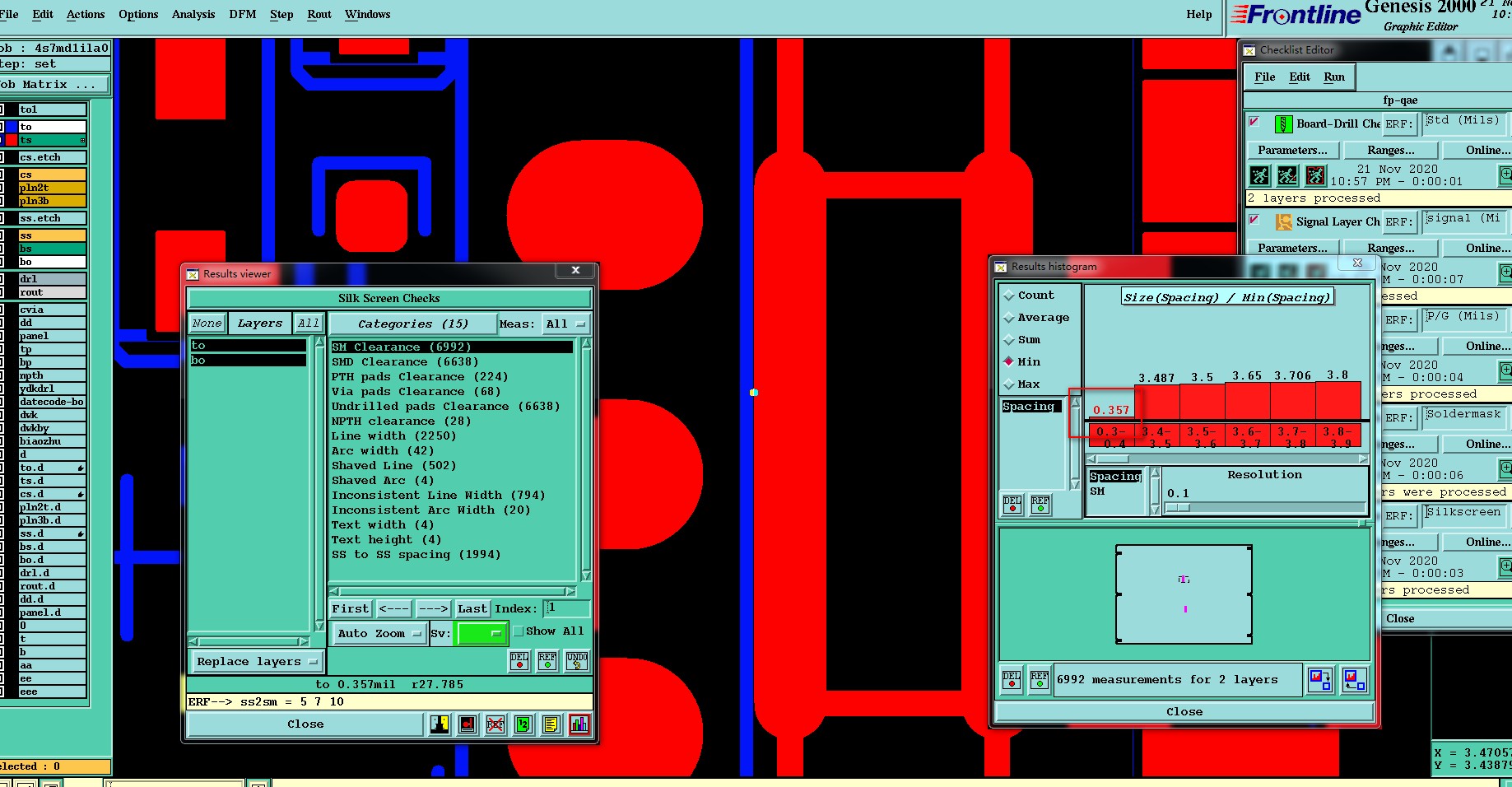Open Ranges... for Signal Layer Checks
1512x787 pixels.
(1391, 249)
